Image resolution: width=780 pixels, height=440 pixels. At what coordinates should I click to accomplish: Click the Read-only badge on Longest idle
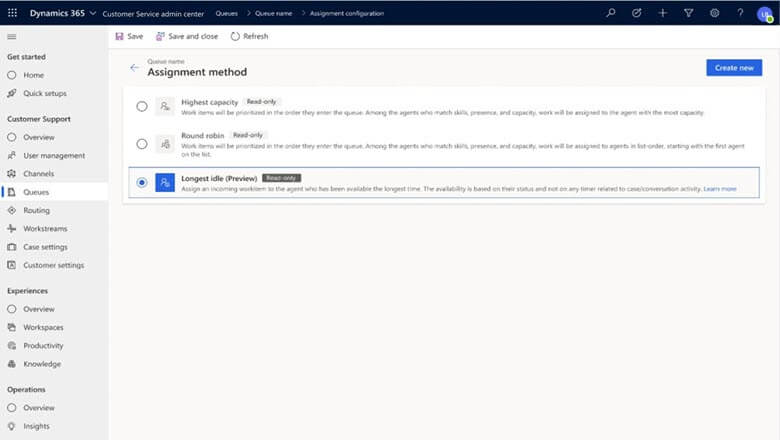tap(281, 178)
